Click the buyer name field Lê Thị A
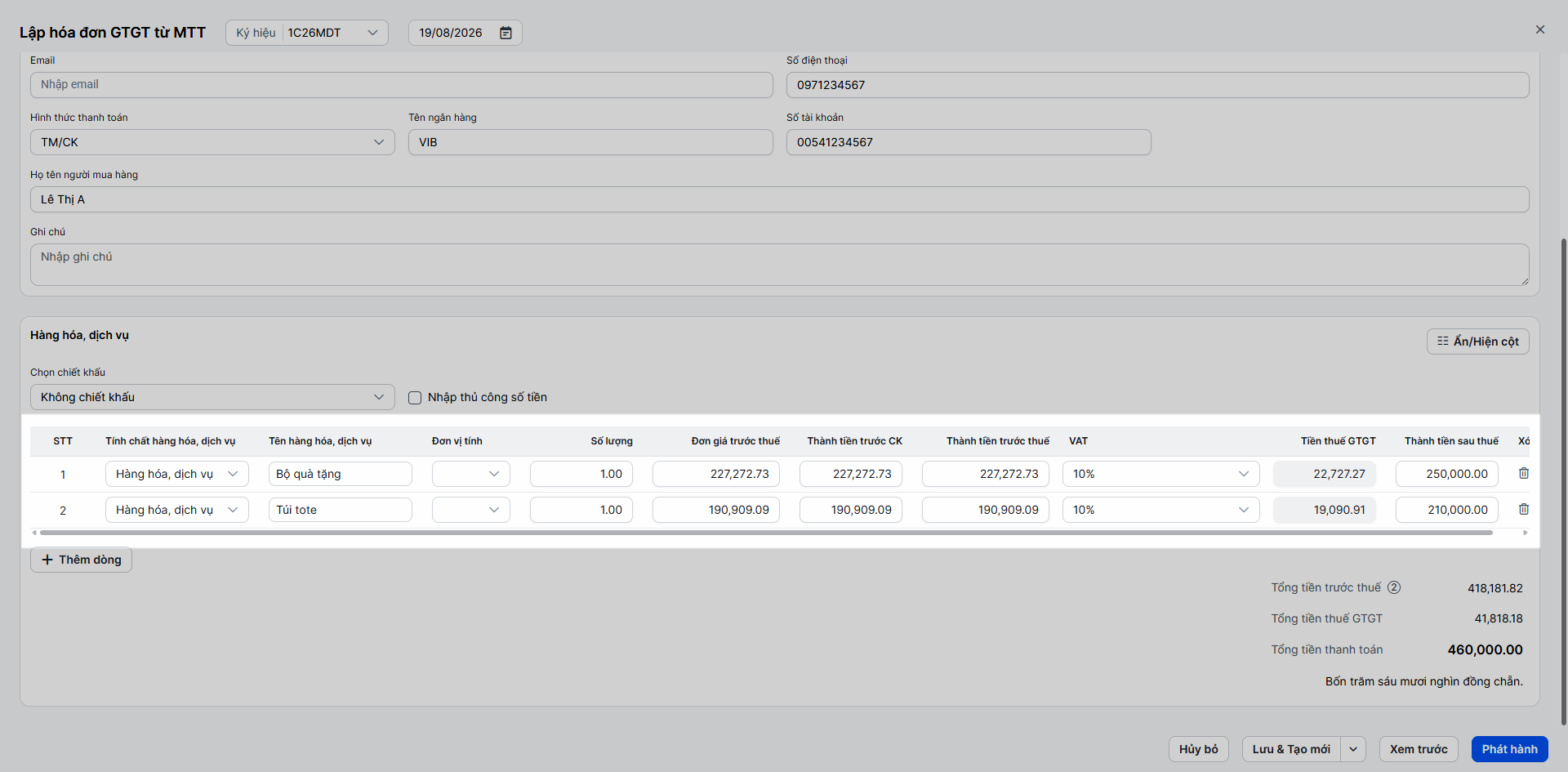1568x772 pixels. click(x=779, y=199)
